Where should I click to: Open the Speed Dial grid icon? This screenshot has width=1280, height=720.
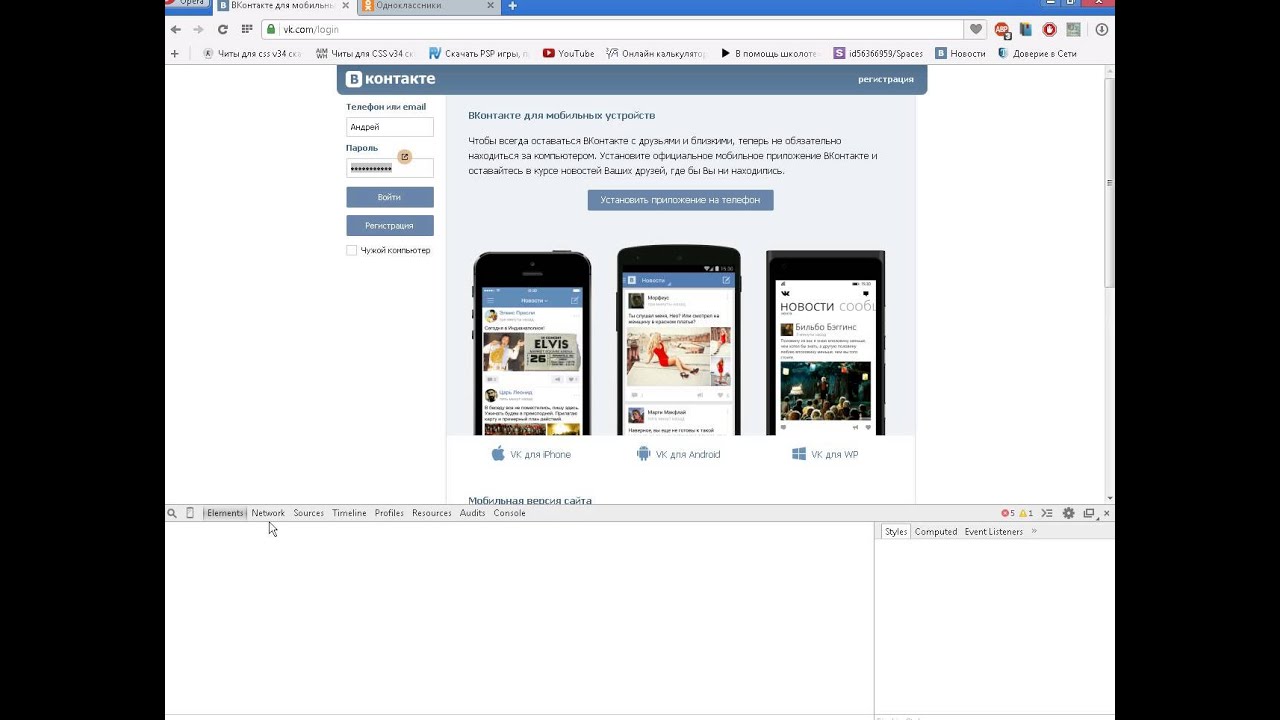[247, 29]
